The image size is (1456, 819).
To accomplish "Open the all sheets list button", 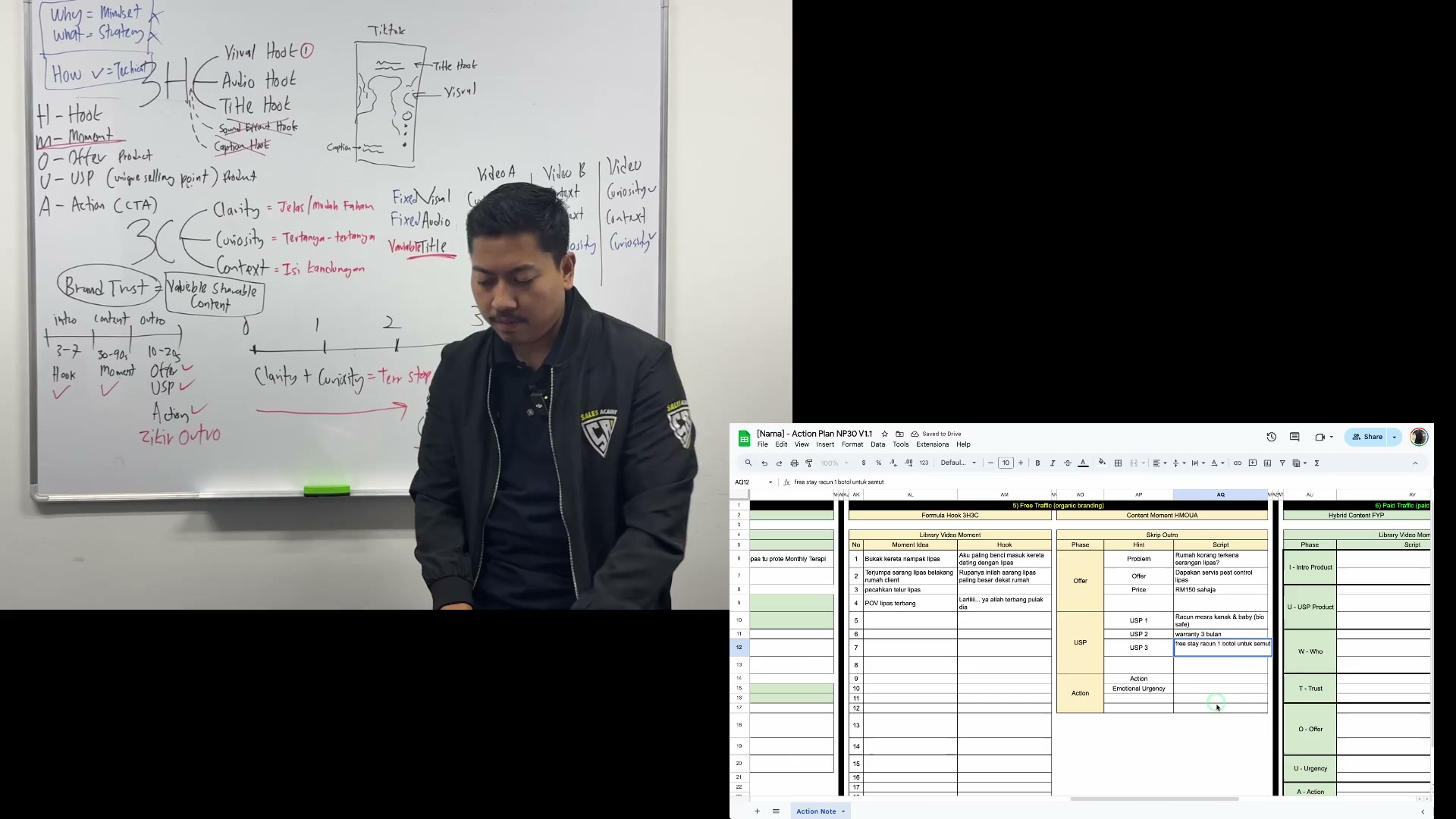I will 776,811.
